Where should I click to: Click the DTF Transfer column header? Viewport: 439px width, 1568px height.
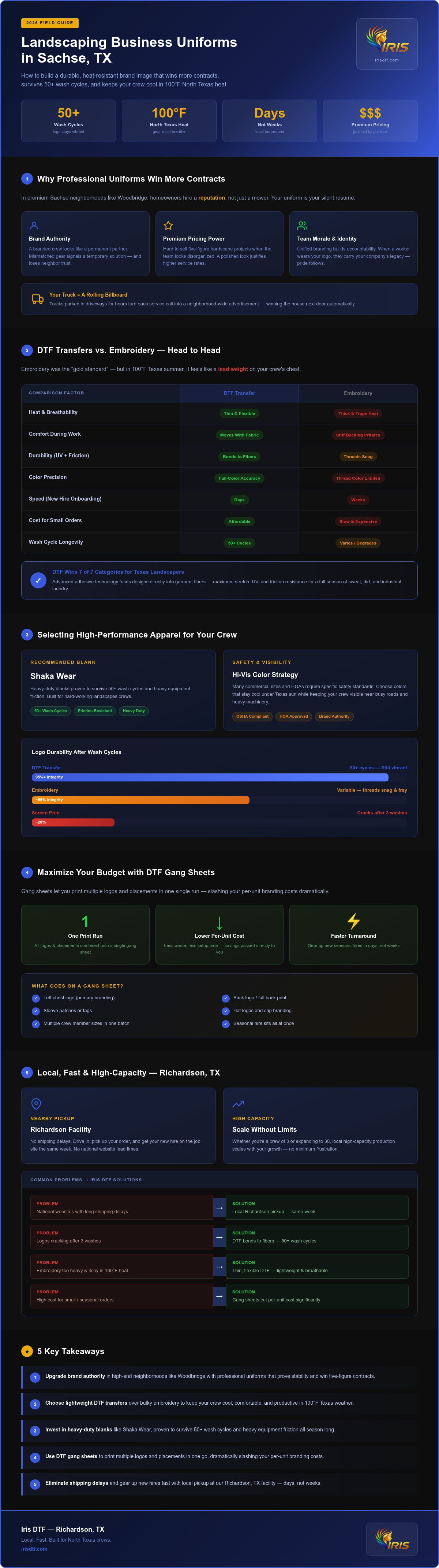[x=240, y=393]
